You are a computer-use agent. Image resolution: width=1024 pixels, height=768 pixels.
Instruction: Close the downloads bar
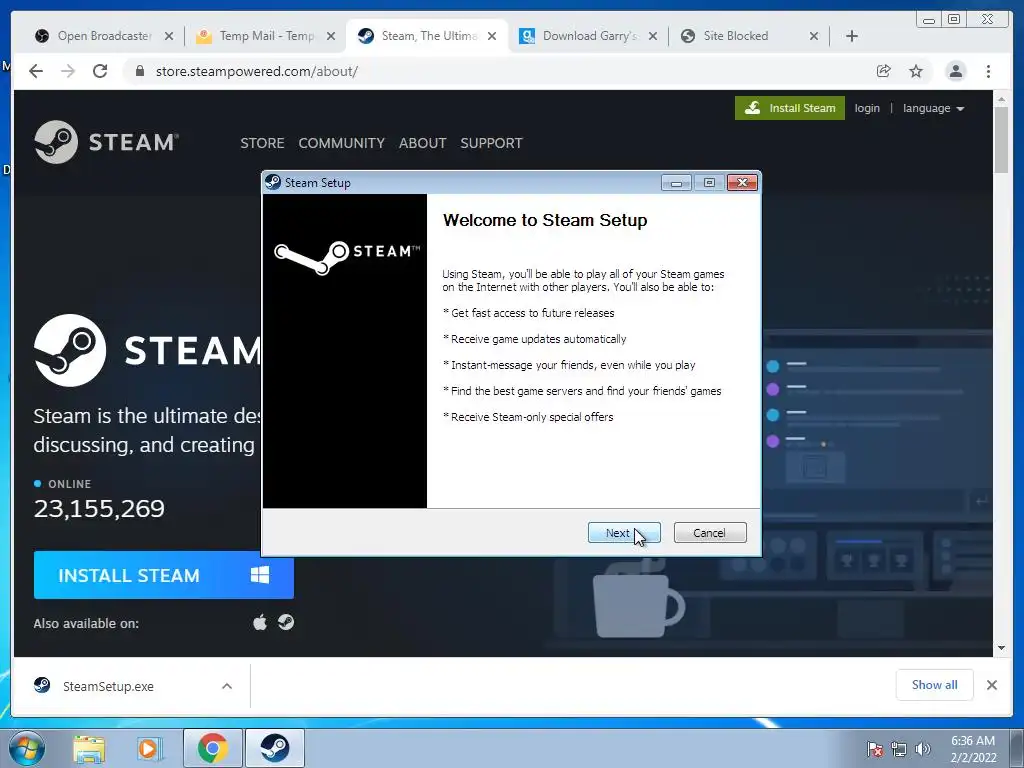[x=992, y=684]
